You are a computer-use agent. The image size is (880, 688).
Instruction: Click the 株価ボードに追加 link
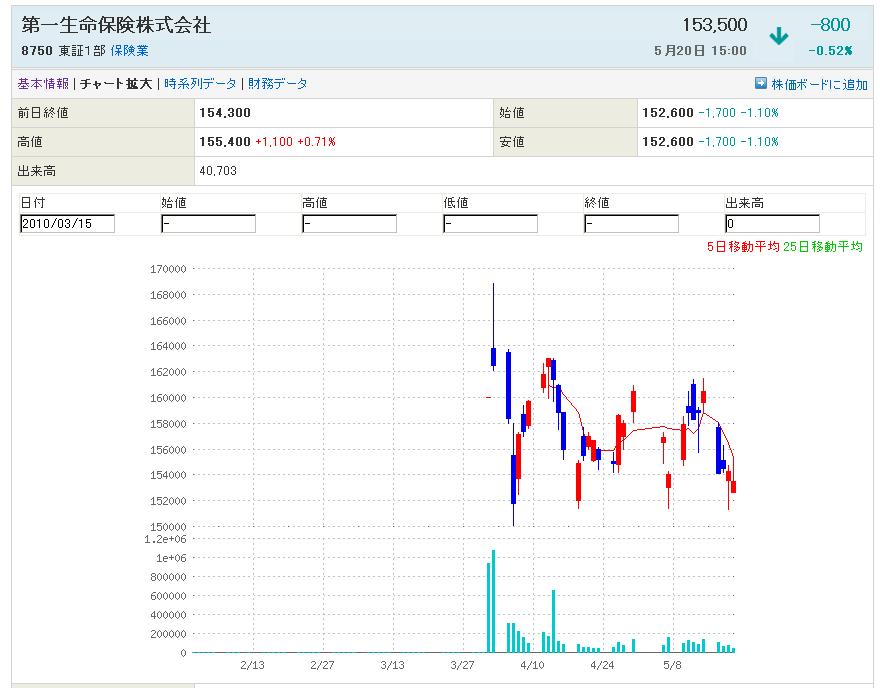(819, 85)
